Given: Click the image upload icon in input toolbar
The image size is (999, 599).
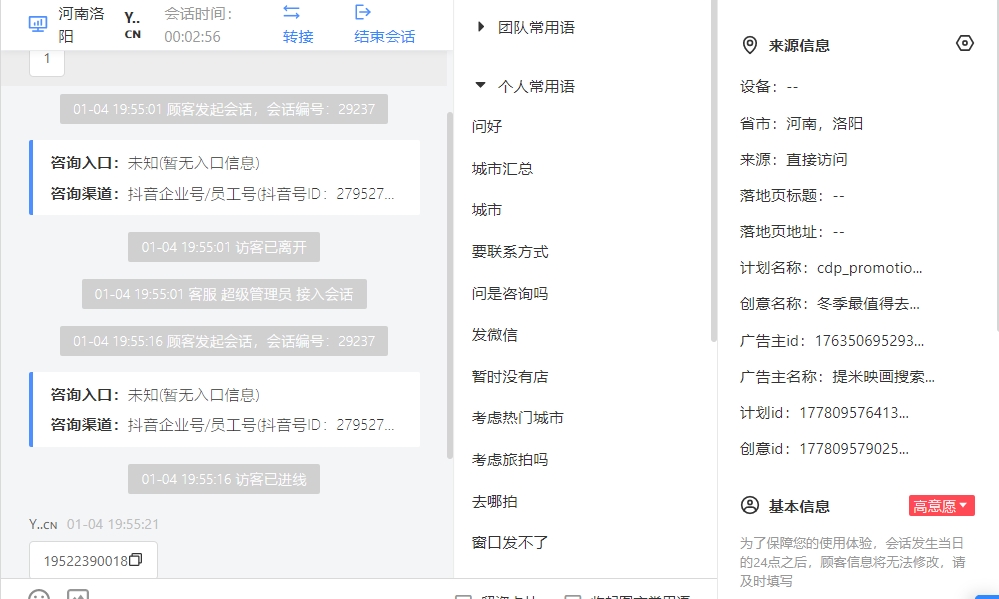Looking at the screenshot, I should [78, 595].
